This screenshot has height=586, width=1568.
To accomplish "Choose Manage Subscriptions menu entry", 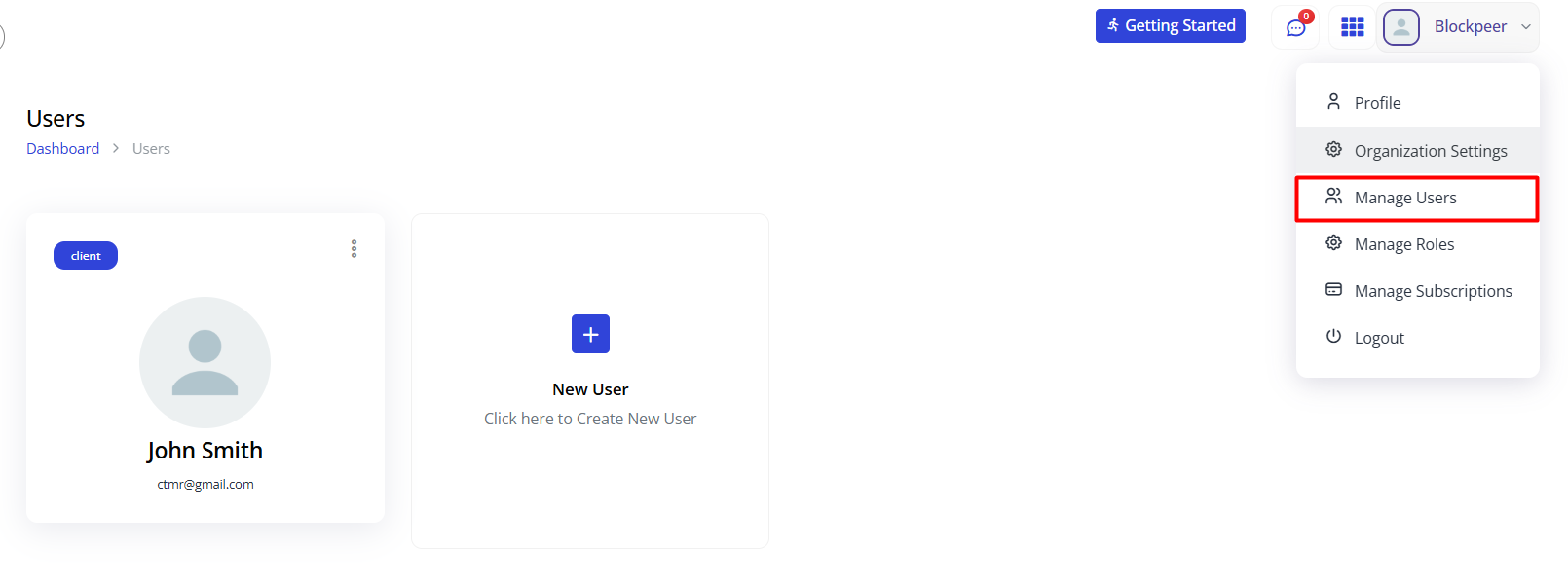I will pyautogui.click(x=1433, y=291).
